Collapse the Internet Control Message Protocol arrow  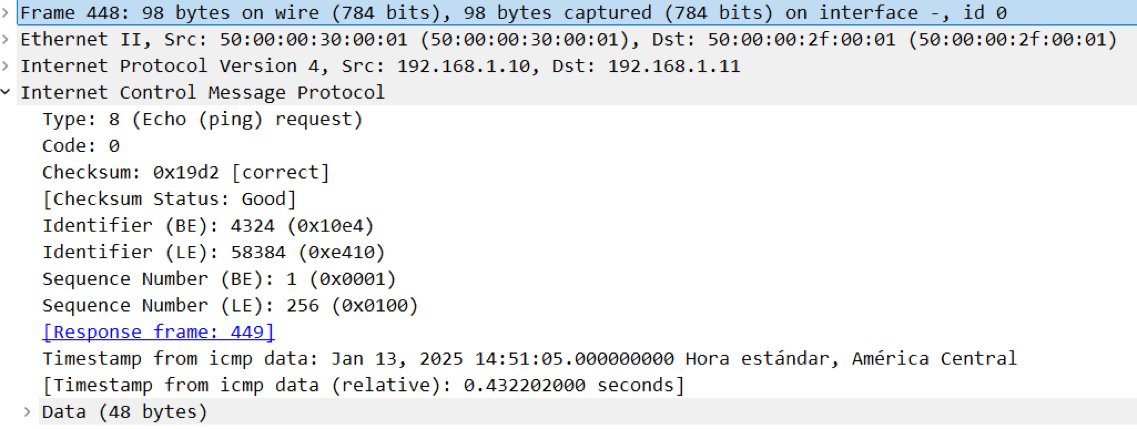(8, 93)
